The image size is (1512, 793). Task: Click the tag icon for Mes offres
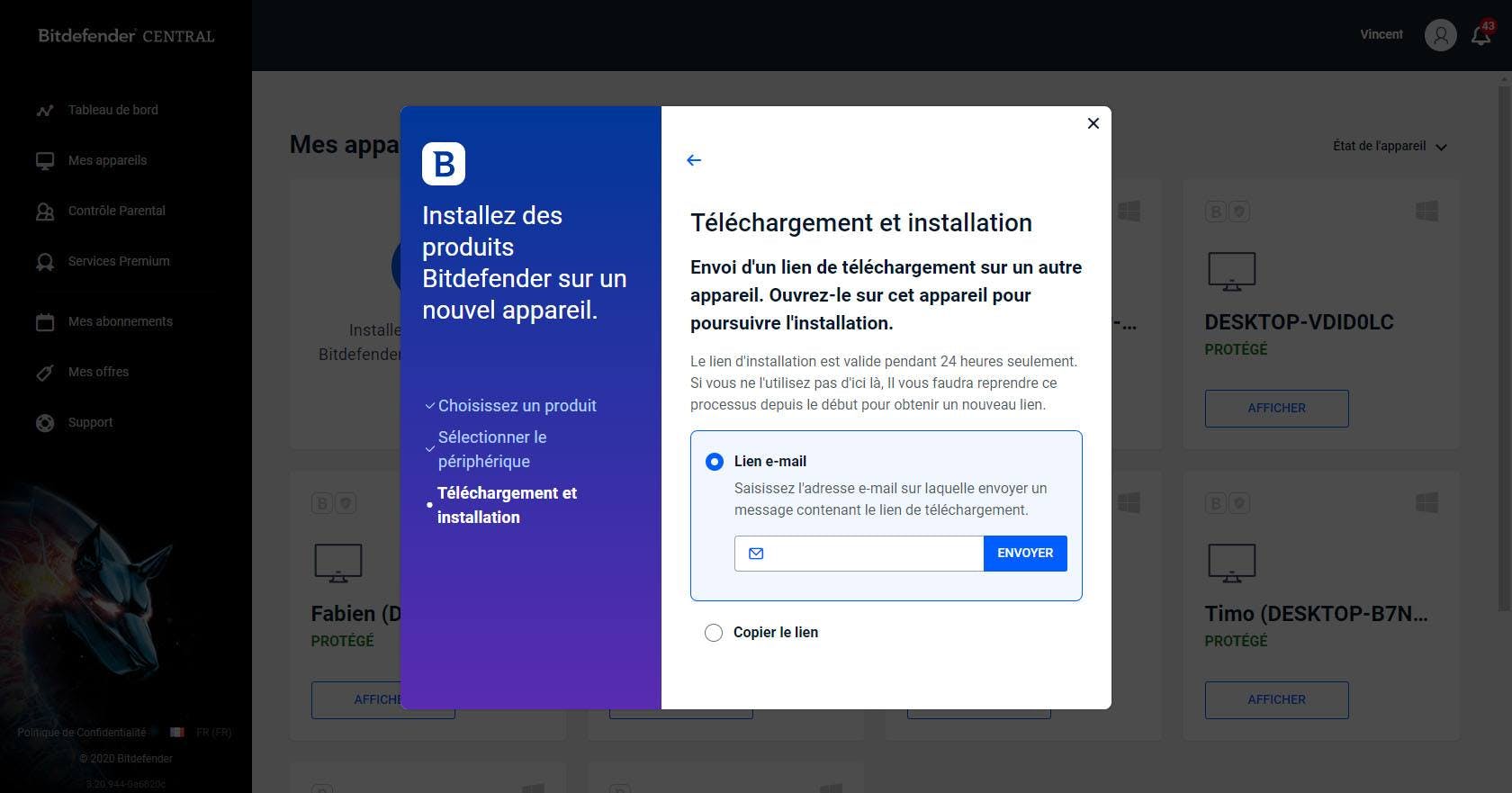point(45,373)
